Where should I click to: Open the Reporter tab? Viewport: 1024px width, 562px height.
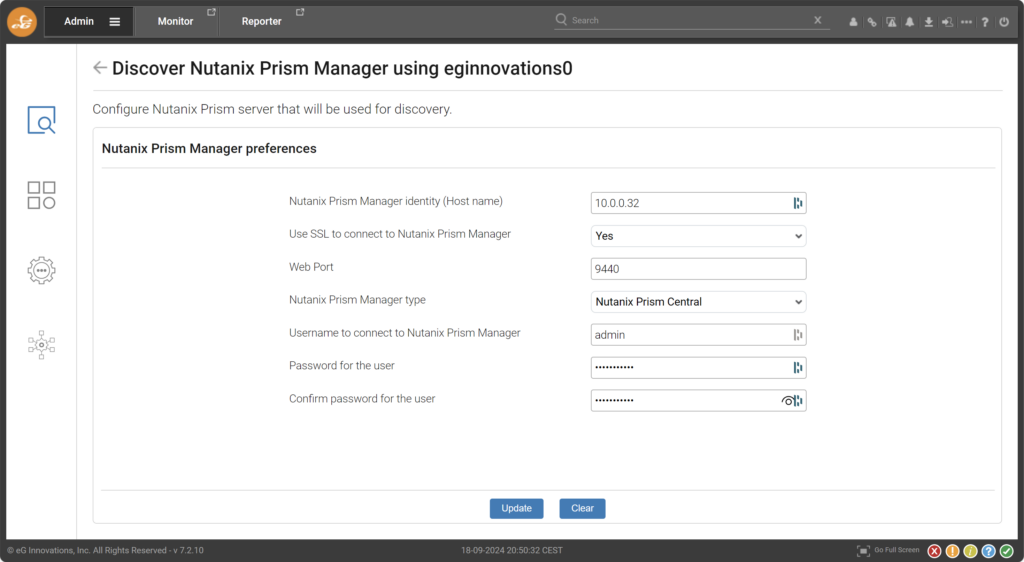click(261, 22)
